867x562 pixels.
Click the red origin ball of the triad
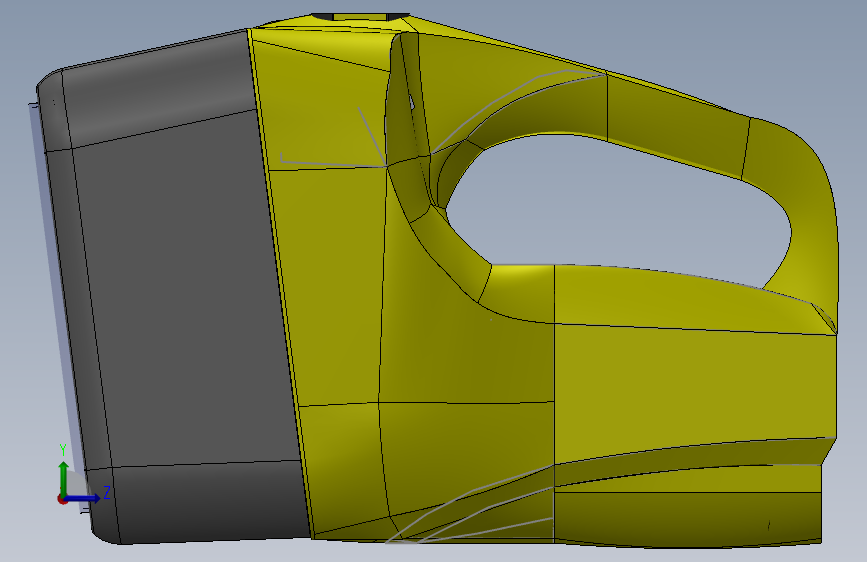click(x=62, y=499)
